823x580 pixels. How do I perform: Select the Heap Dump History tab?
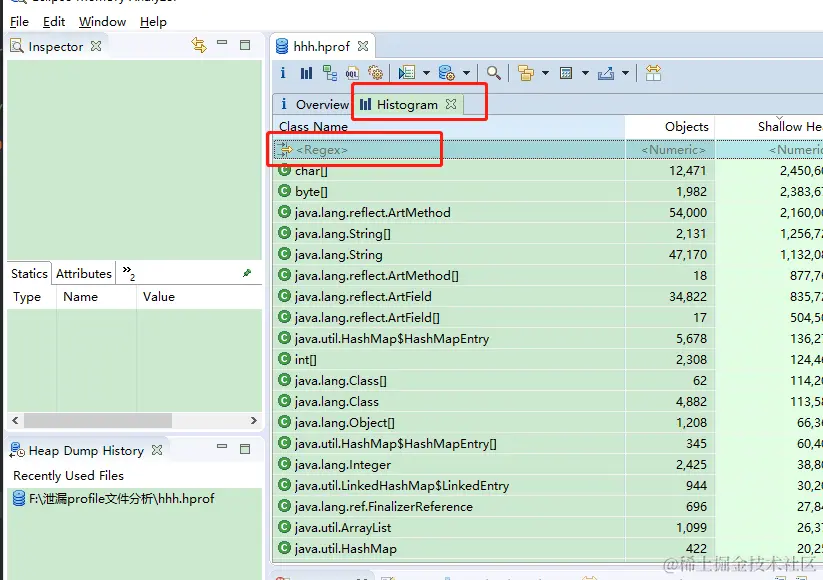86,450
